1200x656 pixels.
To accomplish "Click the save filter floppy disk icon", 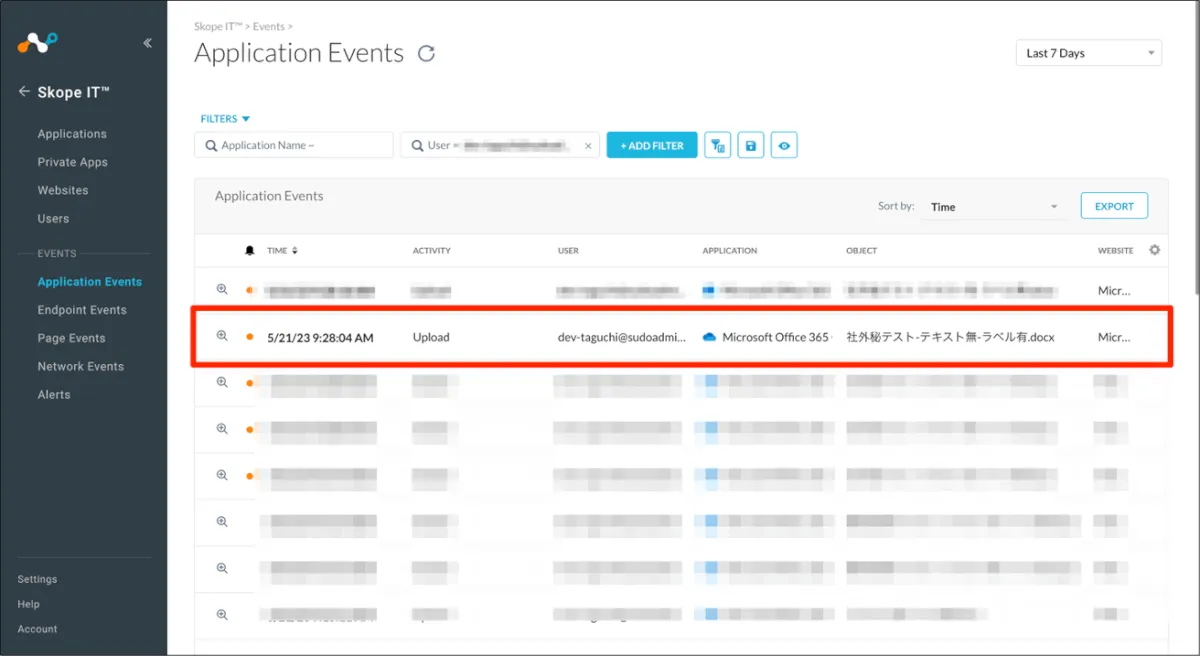I will click(751, 146).
